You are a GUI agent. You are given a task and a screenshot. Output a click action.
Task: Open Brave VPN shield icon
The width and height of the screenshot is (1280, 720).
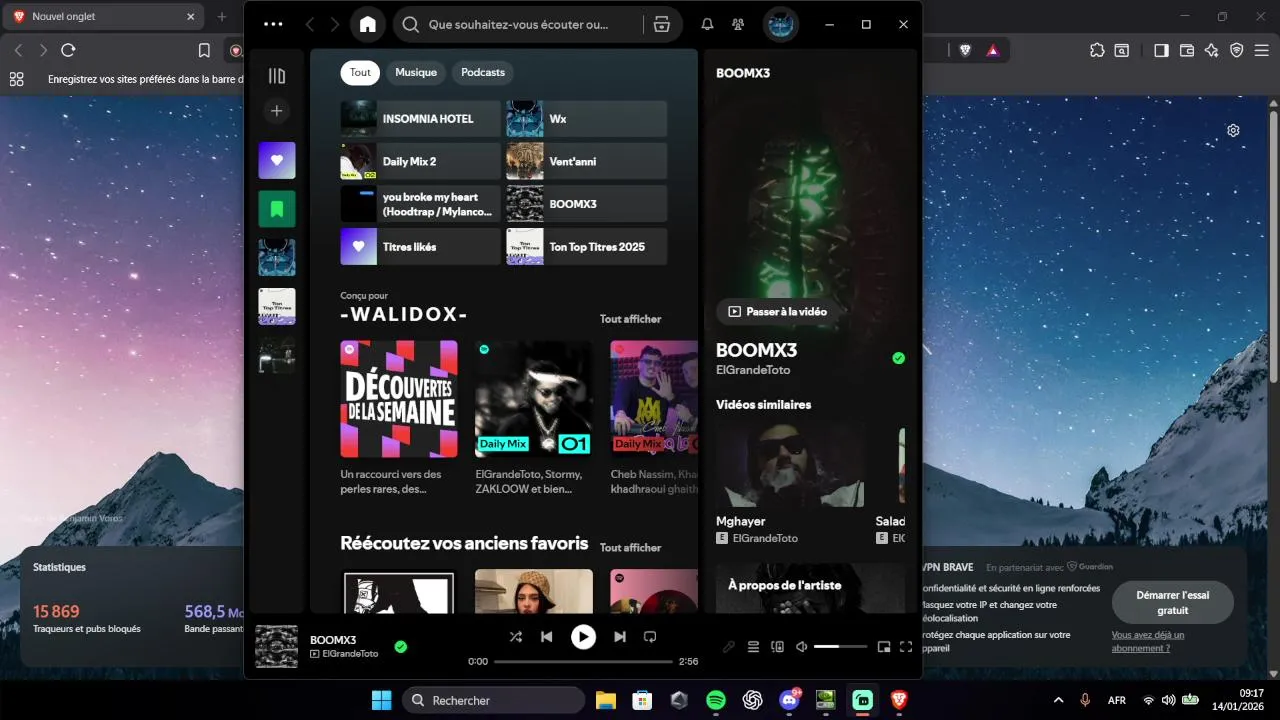pos(1237,50)
